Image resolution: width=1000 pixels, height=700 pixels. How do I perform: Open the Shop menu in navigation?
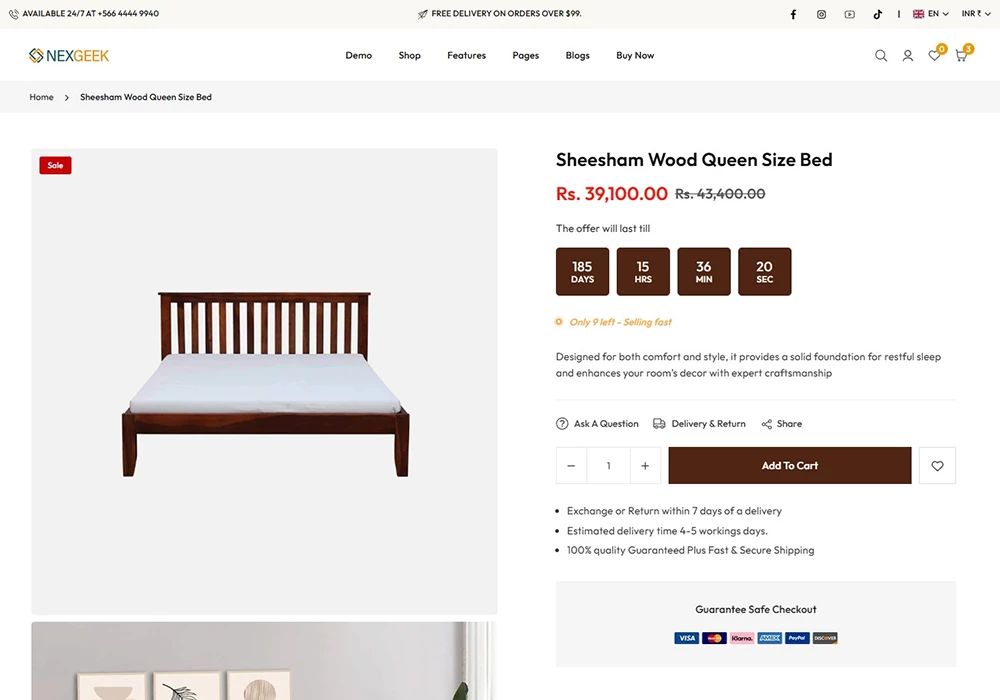pos(409,55)
